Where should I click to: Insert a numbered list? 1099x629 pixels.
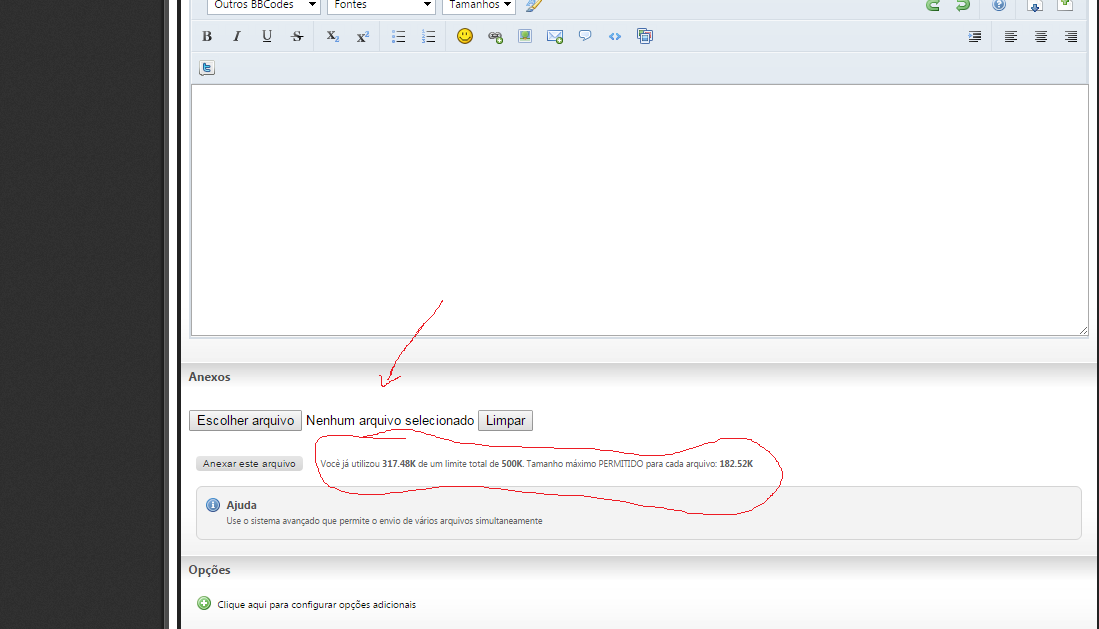pyautogui.click(x=428, y=36)
